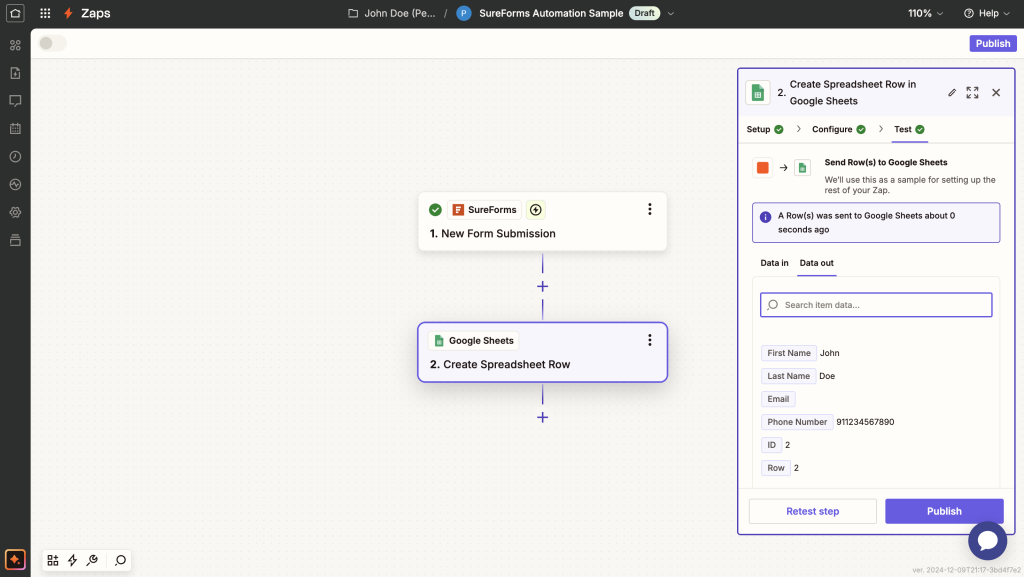Click the AI sparkle icon in sidebar

coord(15,560)
